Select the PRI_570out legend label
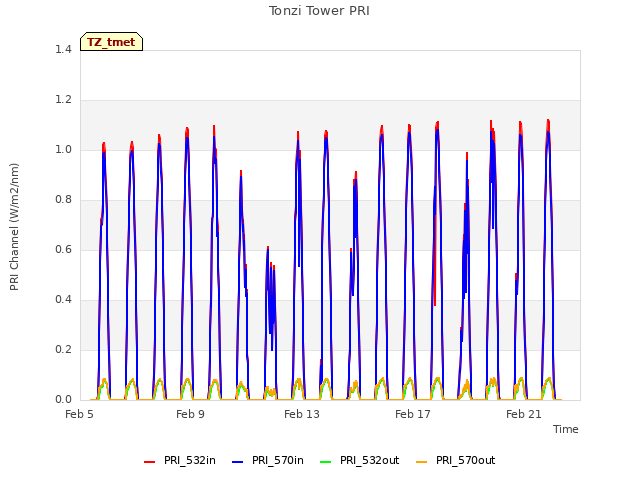The height and width of the screenshot is (480, 640). [x=466, y=460]
